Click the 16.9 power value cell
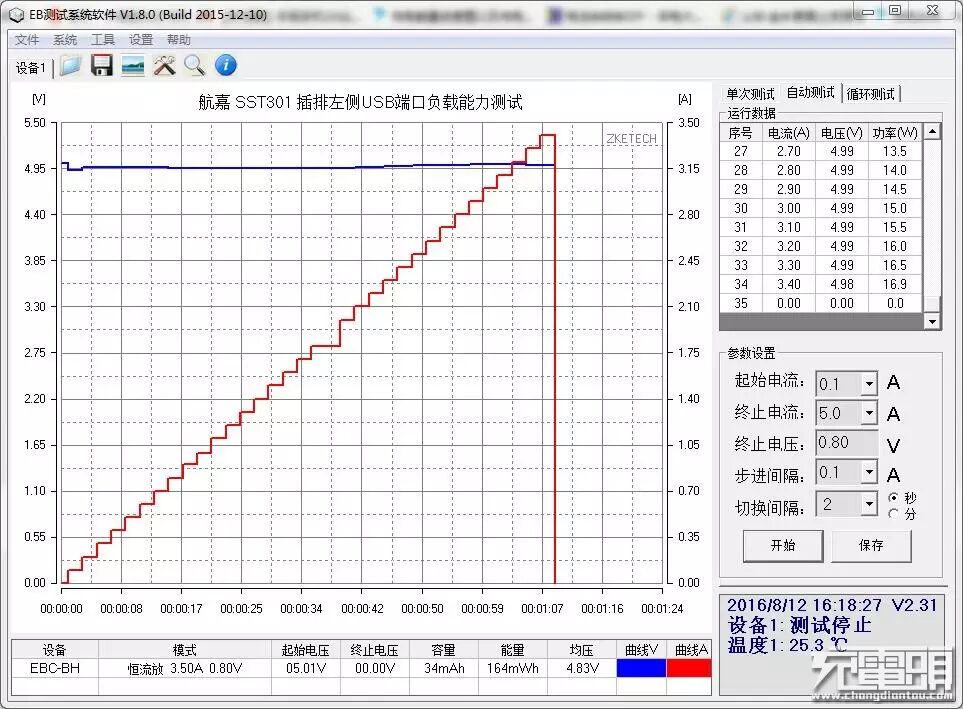Screen dimensions: 963x709 point(895,284)
